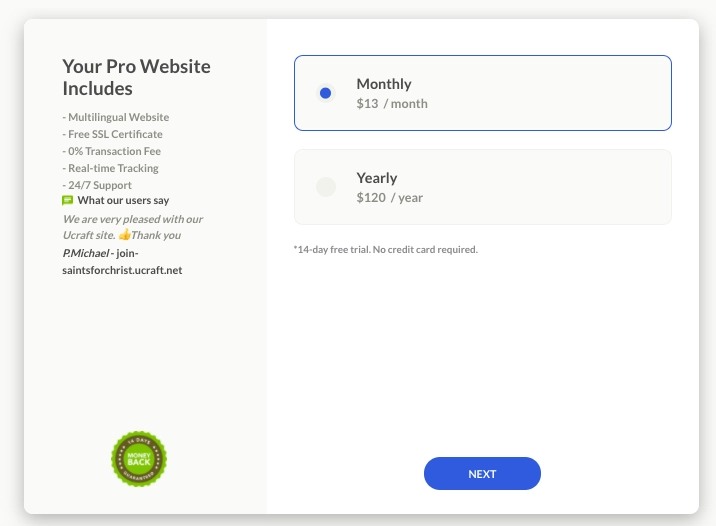
Task: Open saintsforchrist.ucraft.net testimonial link
Action: 122,262
